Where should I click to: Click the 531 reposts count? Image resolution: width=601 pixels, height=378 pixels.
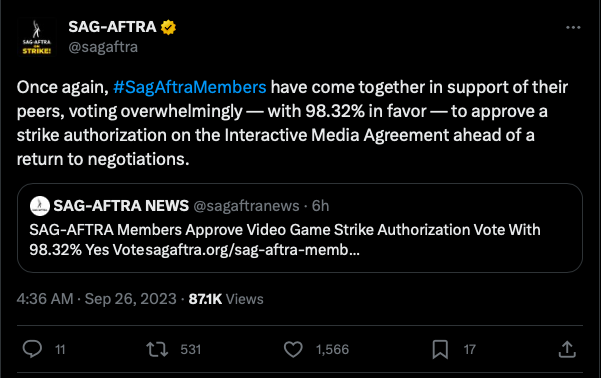[190, 349]
